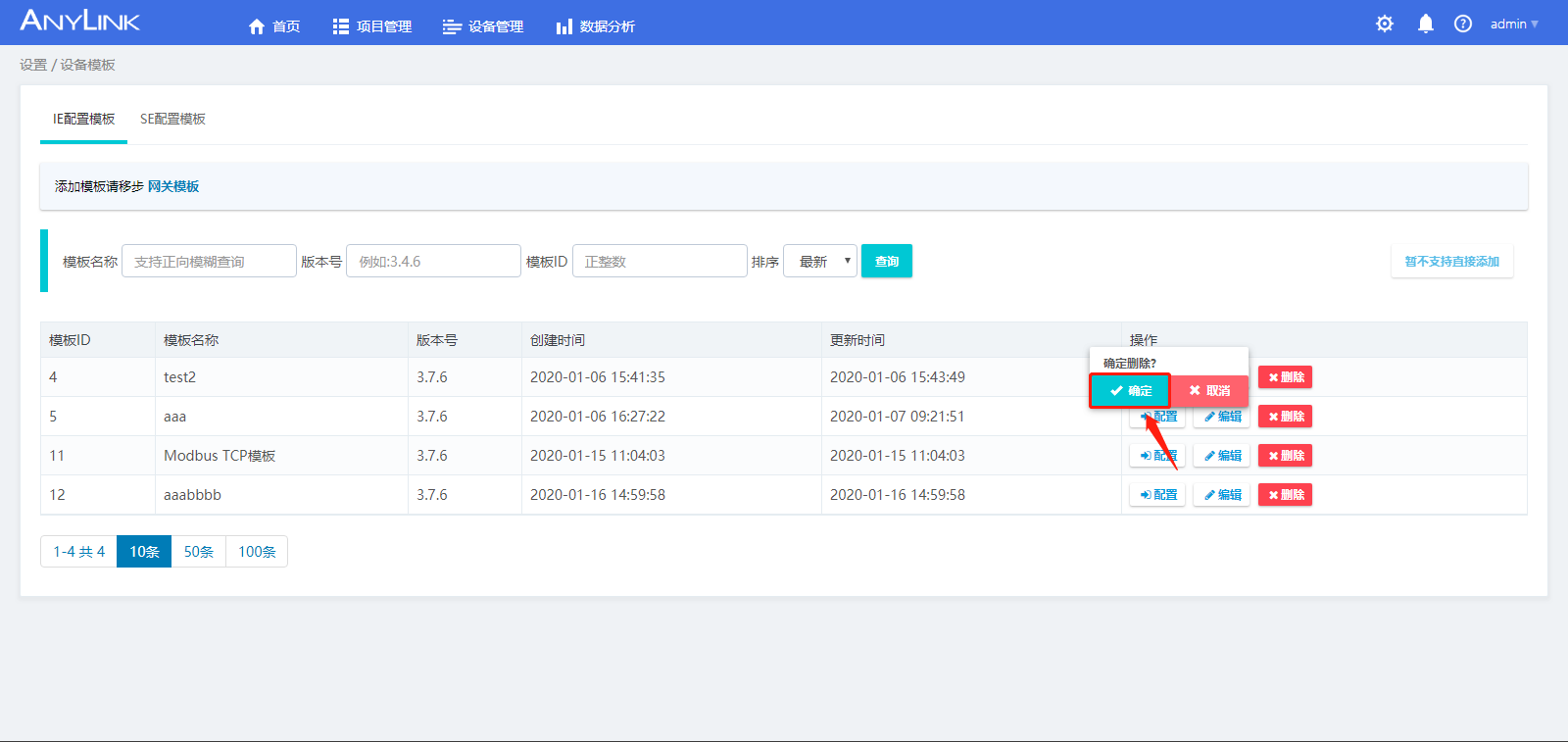
Task: Delete the aaabbbb template
Action: pos(1285,495)
